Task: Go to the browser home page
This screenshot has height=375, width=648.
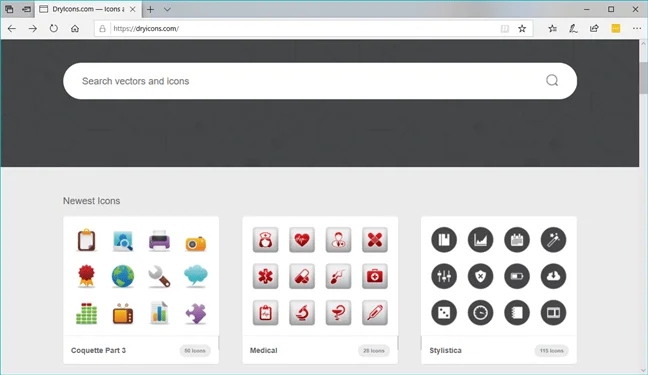Action: 75,29
